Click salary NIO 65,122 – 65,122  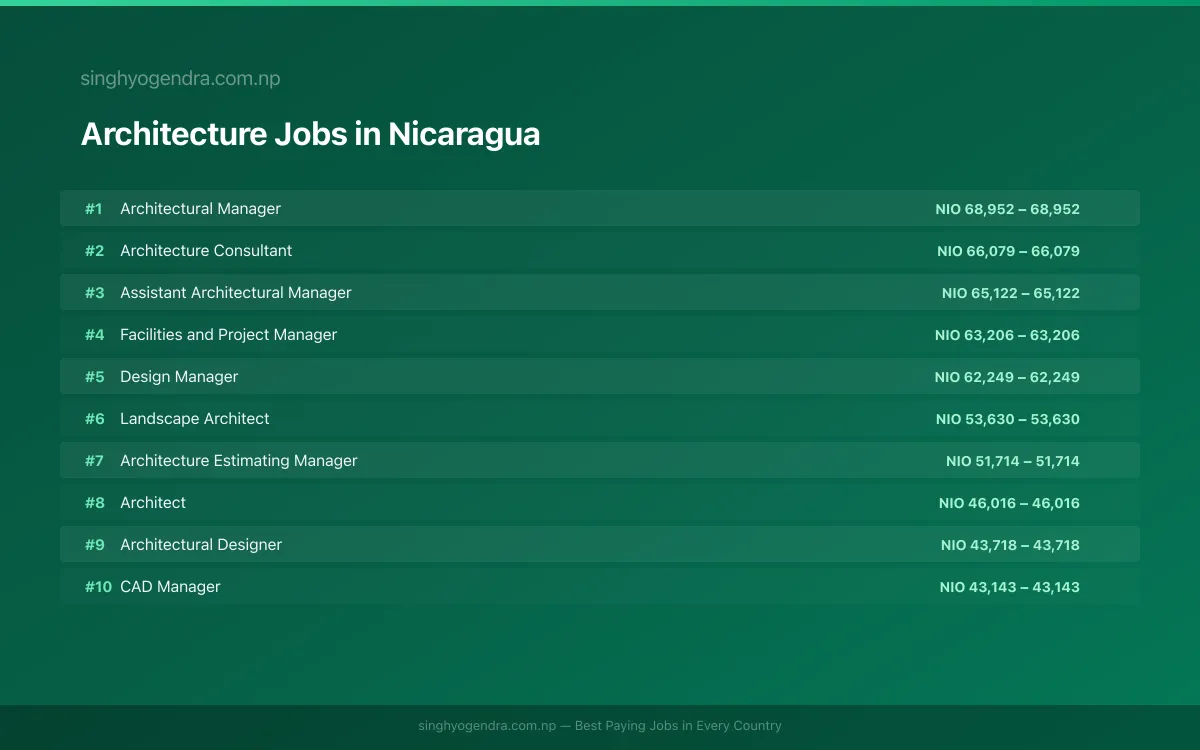click(1011, 293)
